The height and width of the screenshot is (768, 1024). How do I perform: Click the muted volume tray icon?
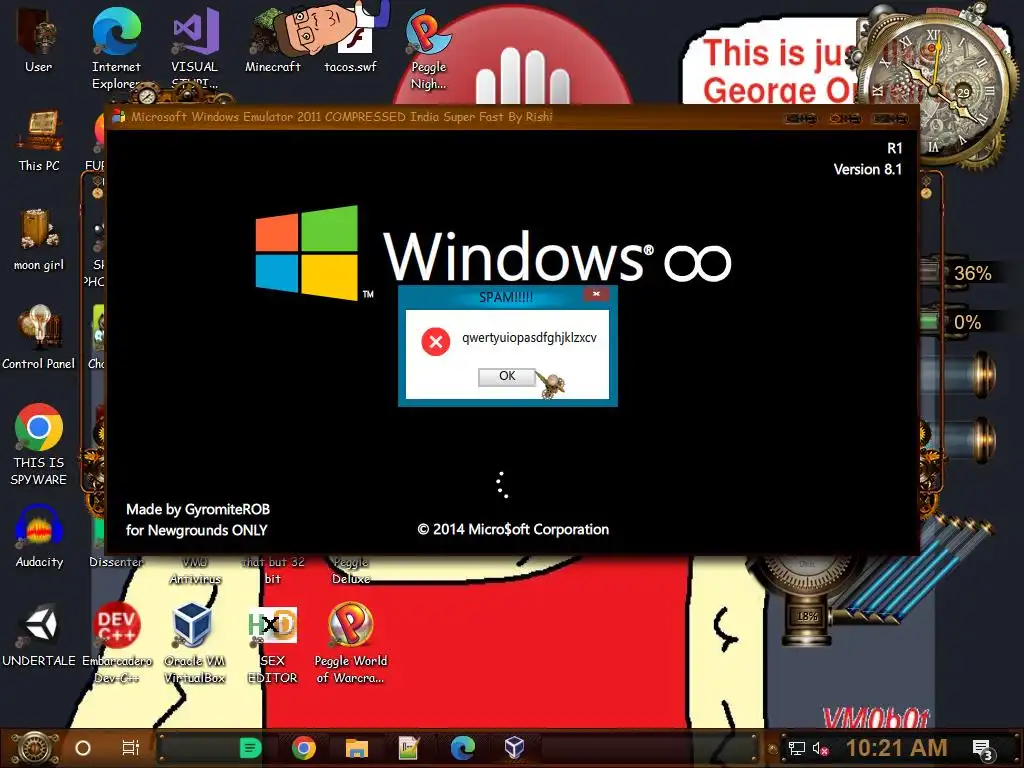(820, 748)
